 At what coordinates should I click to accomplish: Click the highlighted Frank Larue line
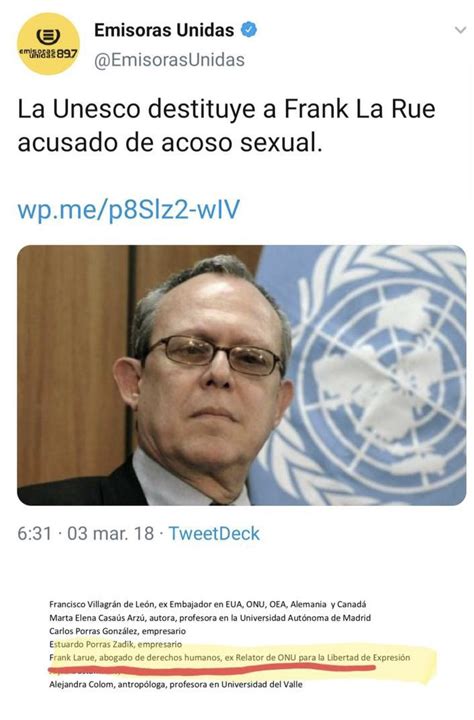230,658
